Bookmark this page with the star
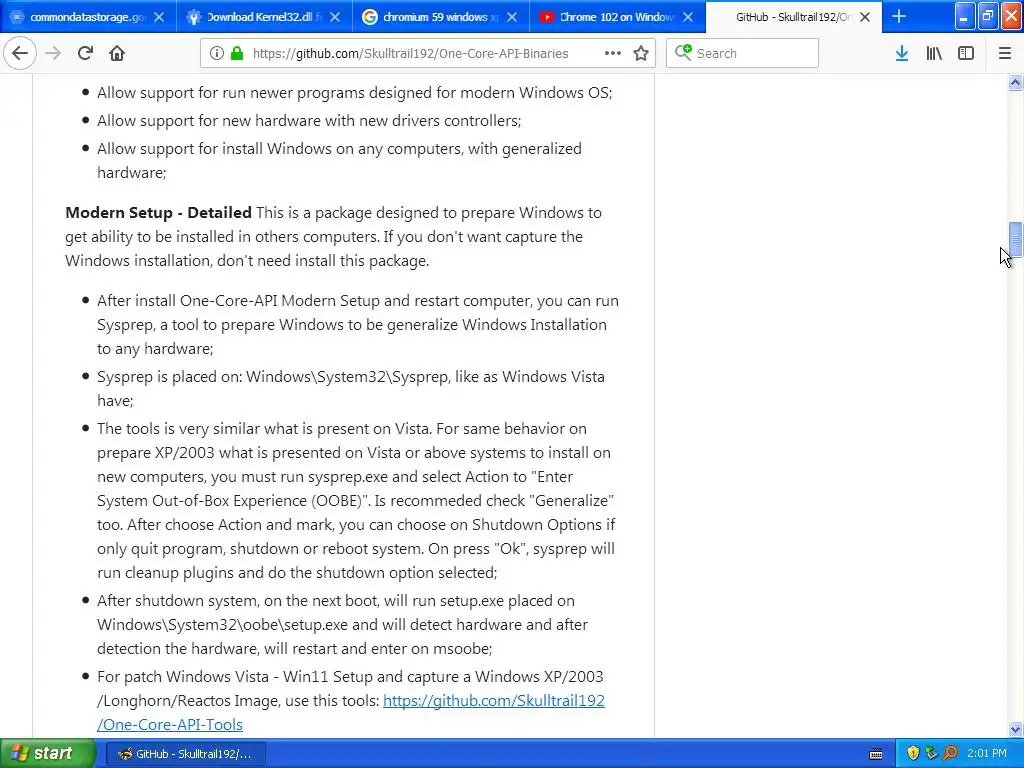This screenshot has width=1024, height=768. pos(641,53)
